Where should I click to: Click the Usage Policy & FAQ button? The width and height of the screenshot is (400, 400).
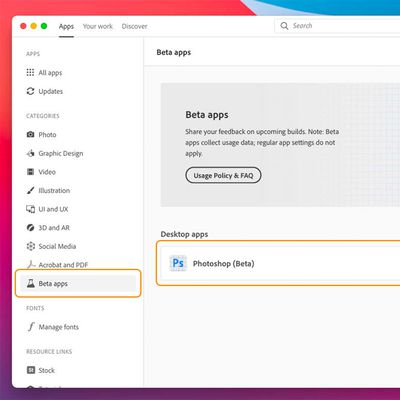coord(223,175)
